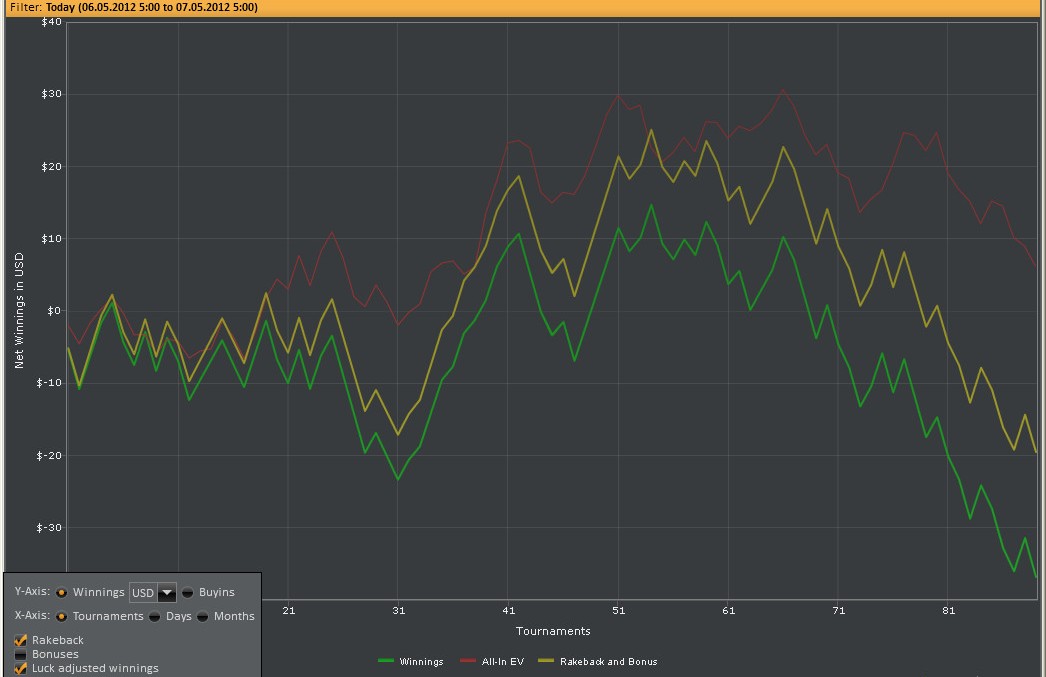Click the yellow Rakeback and Bonus legend swatch
This screenshot has height=677, width=1046.
coord(546,661)
